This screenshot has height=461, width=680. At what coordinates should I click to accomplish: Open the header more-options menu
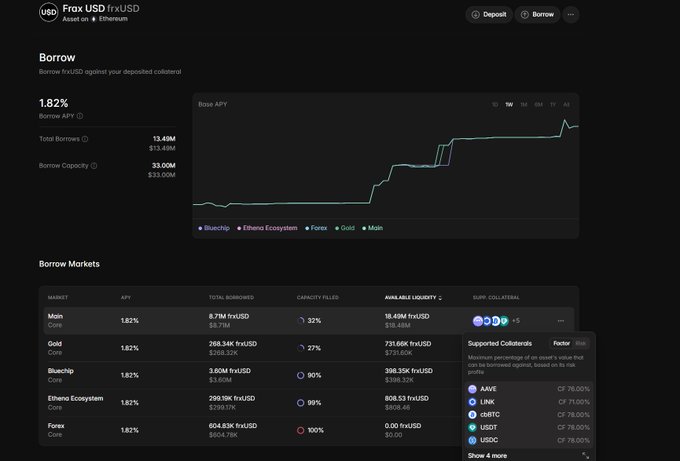click(571, 15)
